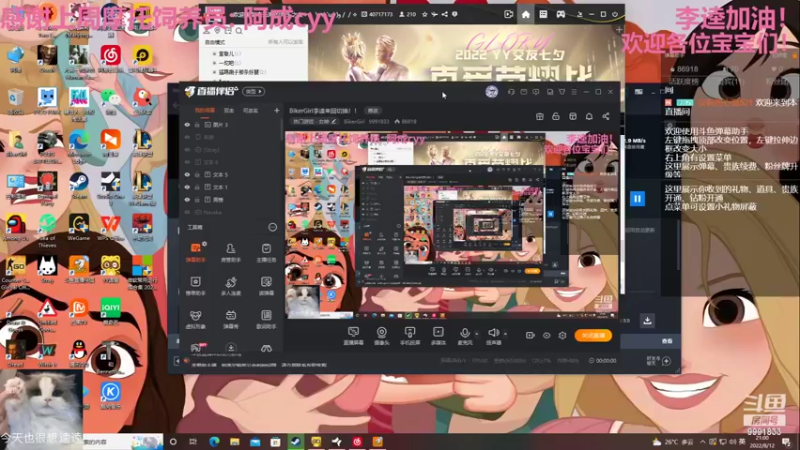This screenshot has width=800, height=450.
Task: Open the WeGame desktop shortcut
Action: (79, 228)
